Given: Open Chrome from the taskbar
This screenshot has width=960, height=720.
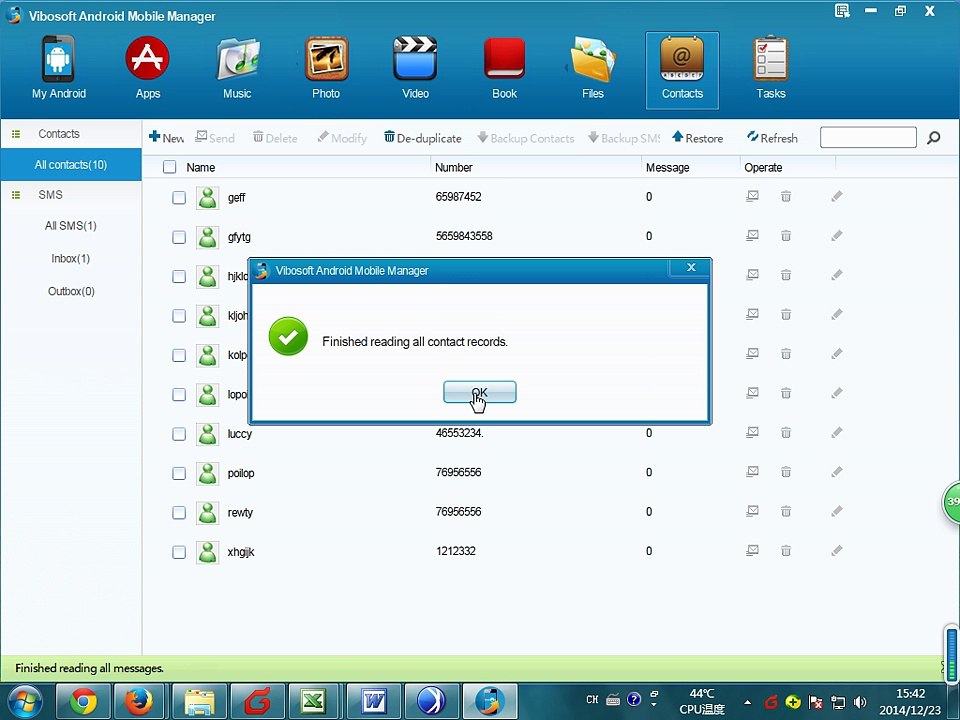Looking at the screenshot, I should click(x=83, y=702).
